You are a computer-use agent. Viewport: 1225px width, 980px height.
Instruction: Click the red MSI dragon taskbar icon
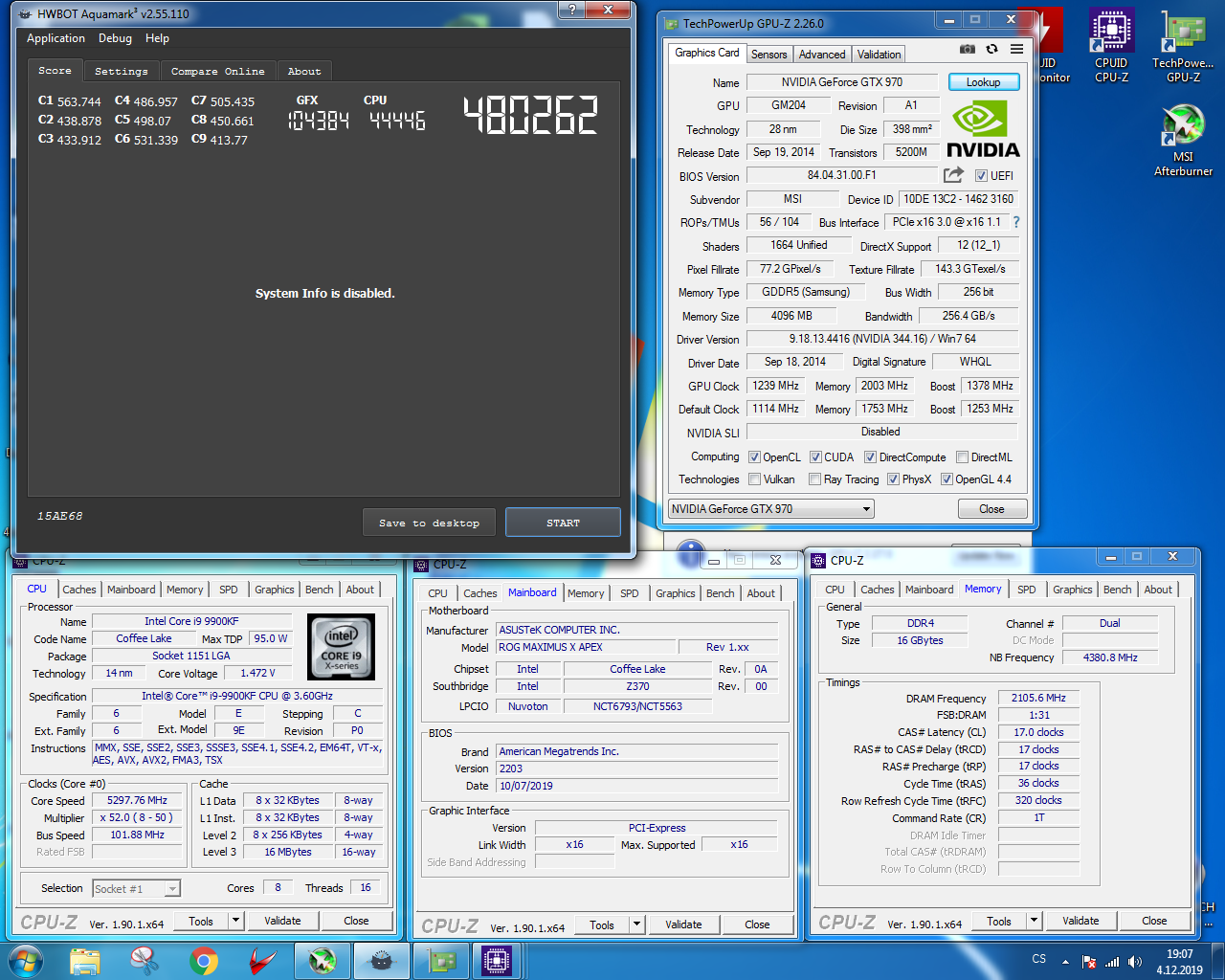tap(262, 961)
